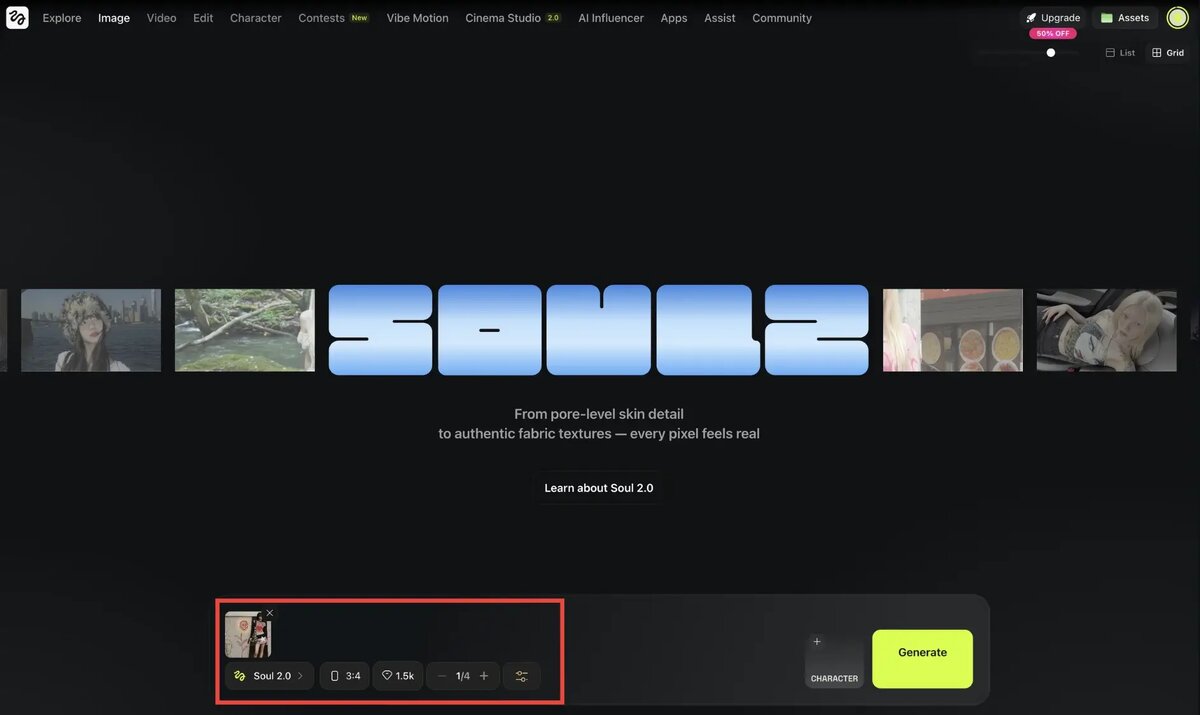Image resolution: width=1200 pixels, height=715 pixels.
Task: Click the Higgsfield logo icon
Action: coord(17,17)
